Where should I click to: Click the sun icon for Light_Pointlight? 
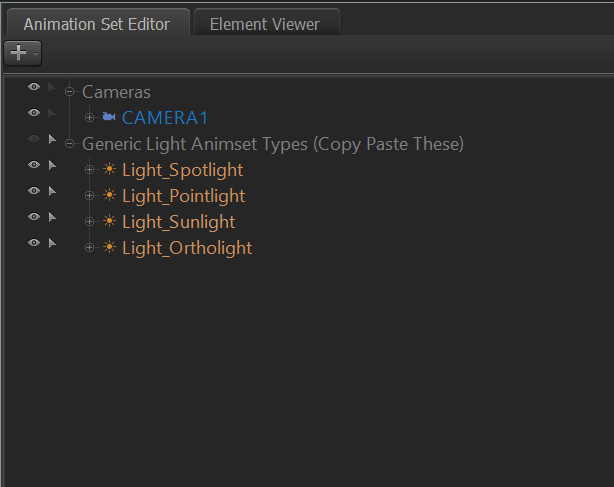[x=109, y=196]
